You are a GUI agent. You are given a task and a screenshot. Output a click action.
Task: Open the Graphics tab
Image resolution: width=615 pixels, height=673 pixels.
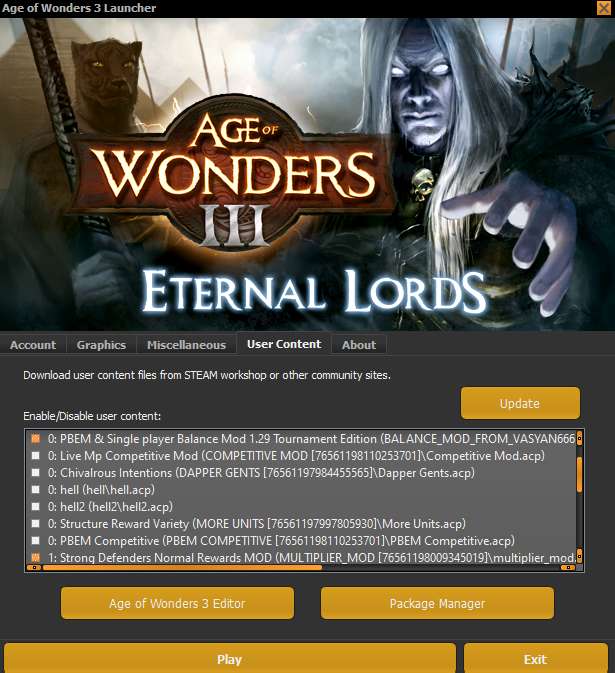tap(101, 345)
